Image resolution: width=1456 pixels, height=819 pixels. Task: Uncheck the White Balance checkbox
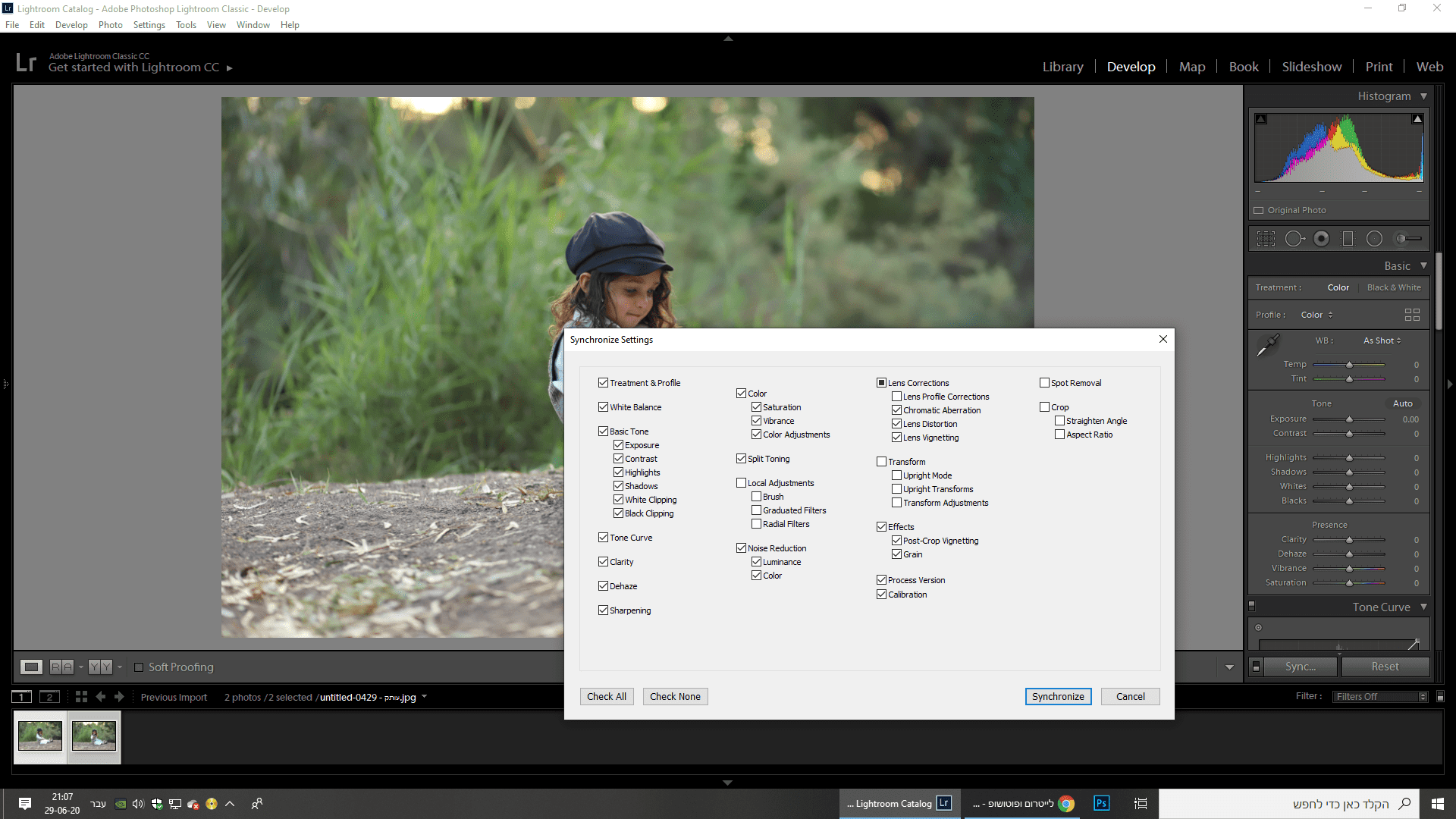click(x=604, y=407)
